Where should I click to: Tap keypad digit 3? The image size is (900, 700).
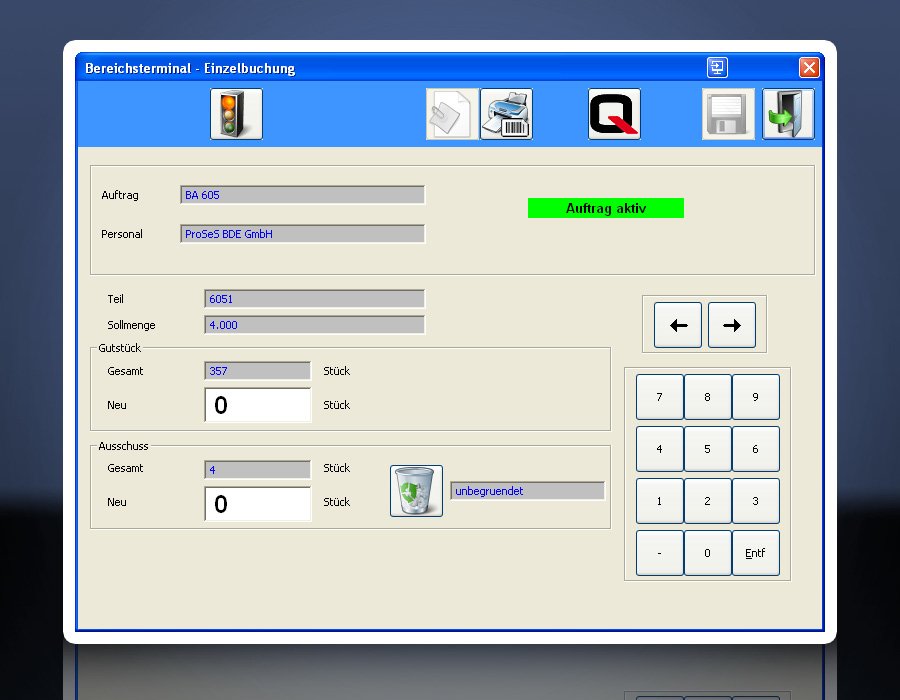pos(756,501)
